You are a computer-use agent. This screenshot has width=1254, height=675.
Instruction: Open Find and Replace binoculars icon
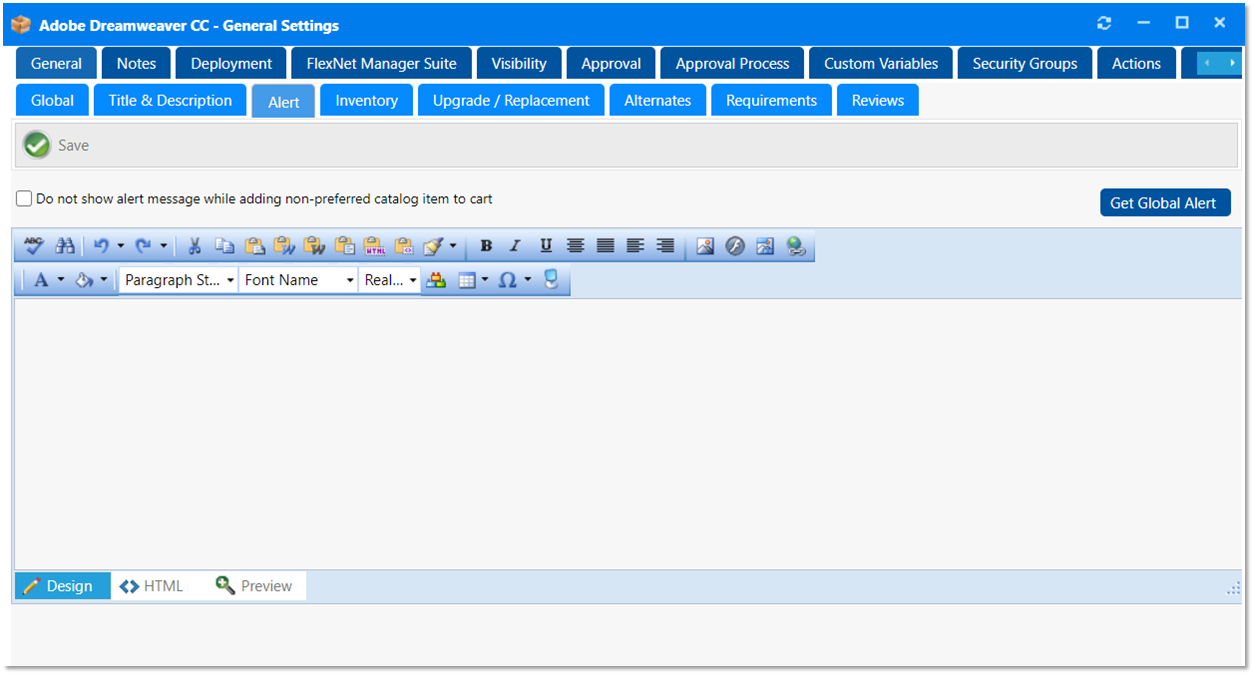tap(65, 246)
